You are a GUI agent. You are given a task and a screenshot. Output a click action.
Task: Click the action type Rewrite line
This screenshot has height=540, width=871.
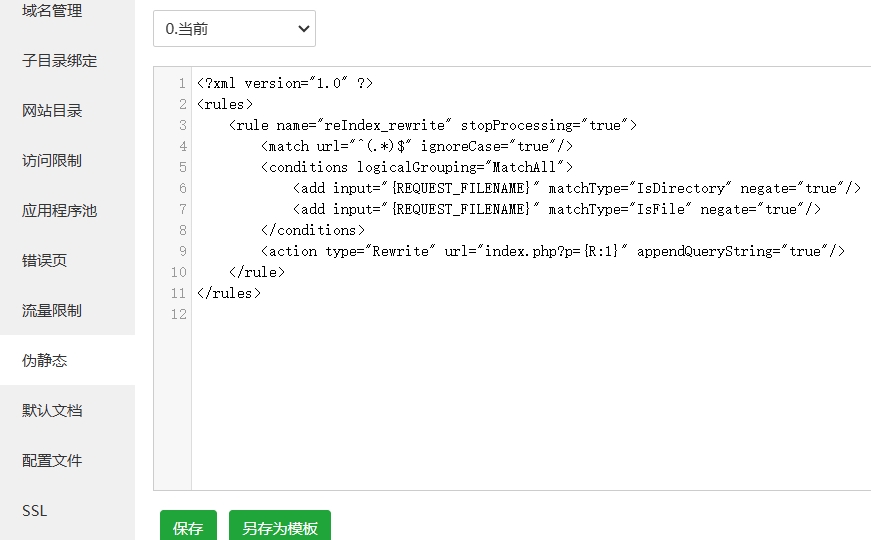click(552, 251)
